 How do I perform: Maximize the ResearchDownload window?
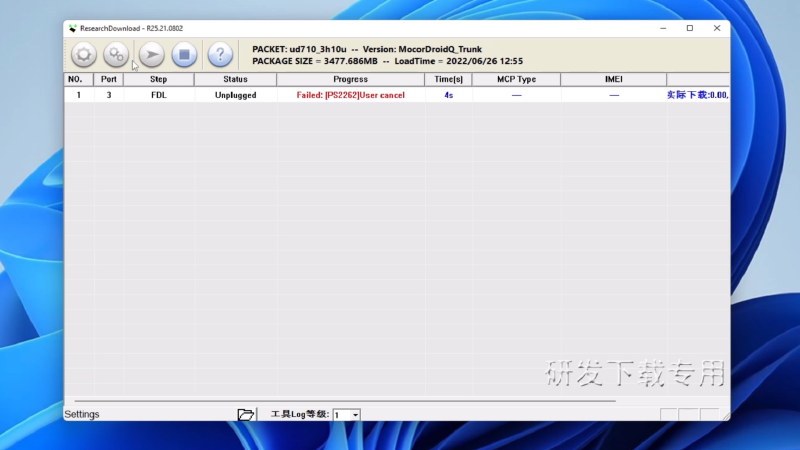689,28
